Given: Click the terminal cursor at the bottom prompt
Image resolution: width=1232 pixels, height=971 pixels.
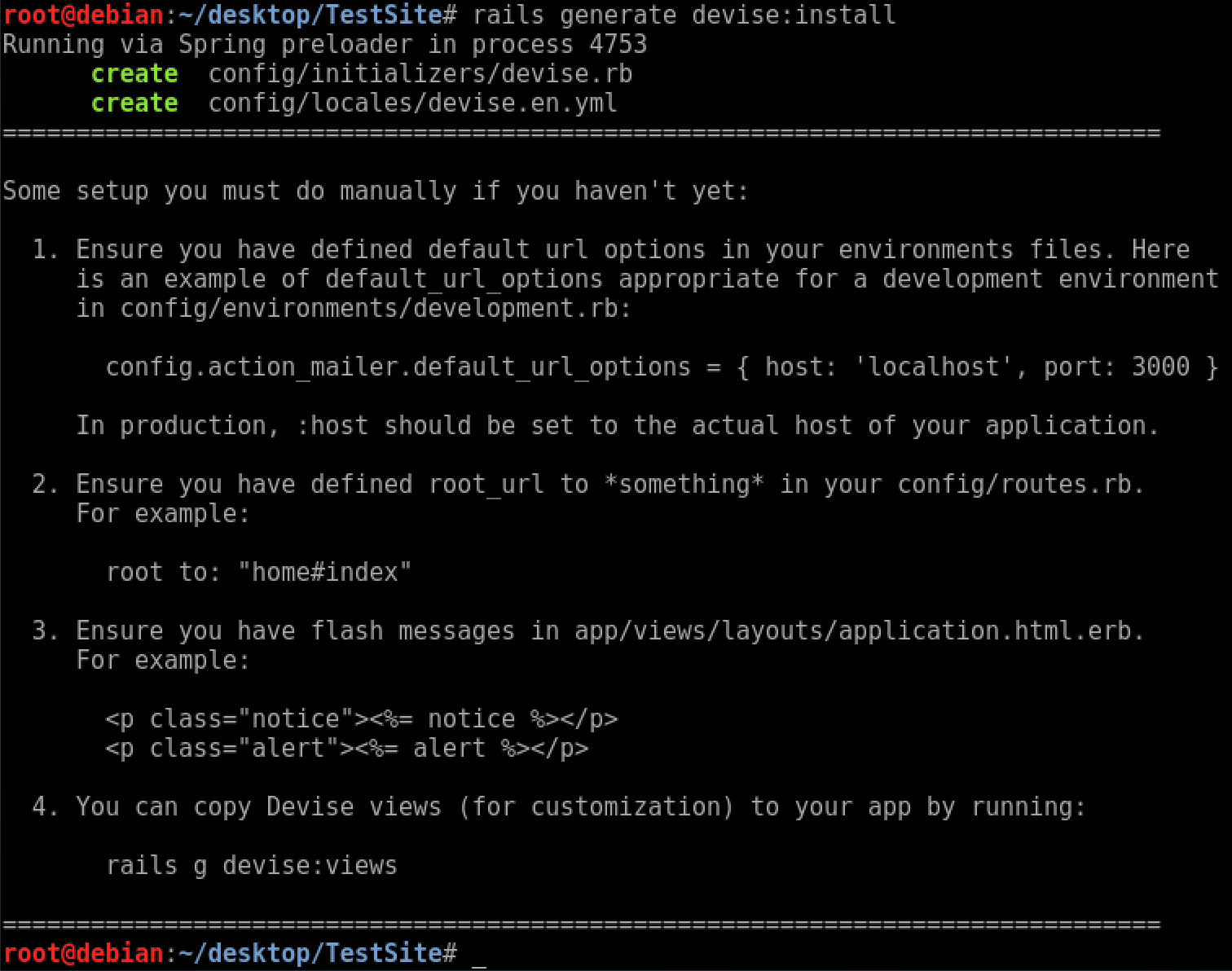Looking at the screenshot, I should pos(479,955).
